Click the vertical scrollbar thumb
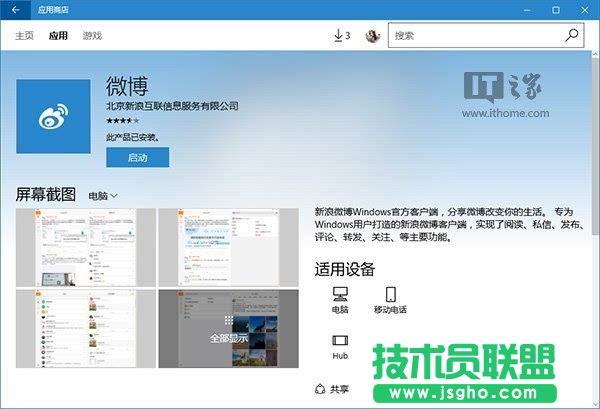 [x=595, y=147]
